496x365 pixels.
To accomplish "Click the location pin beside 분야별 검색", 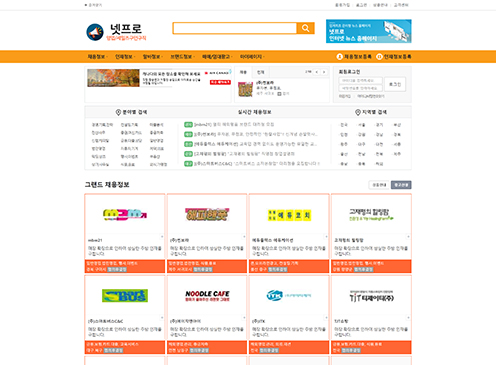I will [118, 112].
